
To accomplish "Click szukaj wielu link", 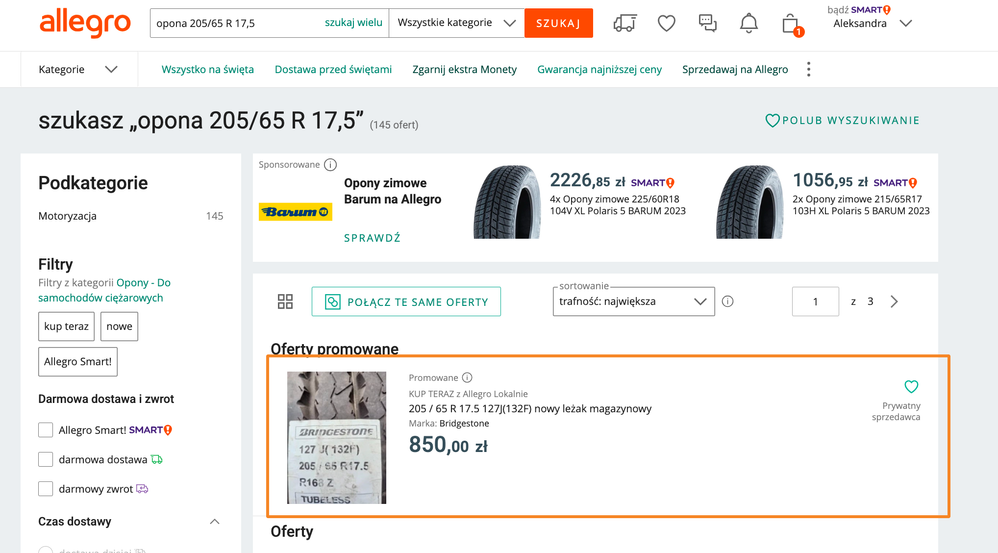I will (x=353, y=23).
